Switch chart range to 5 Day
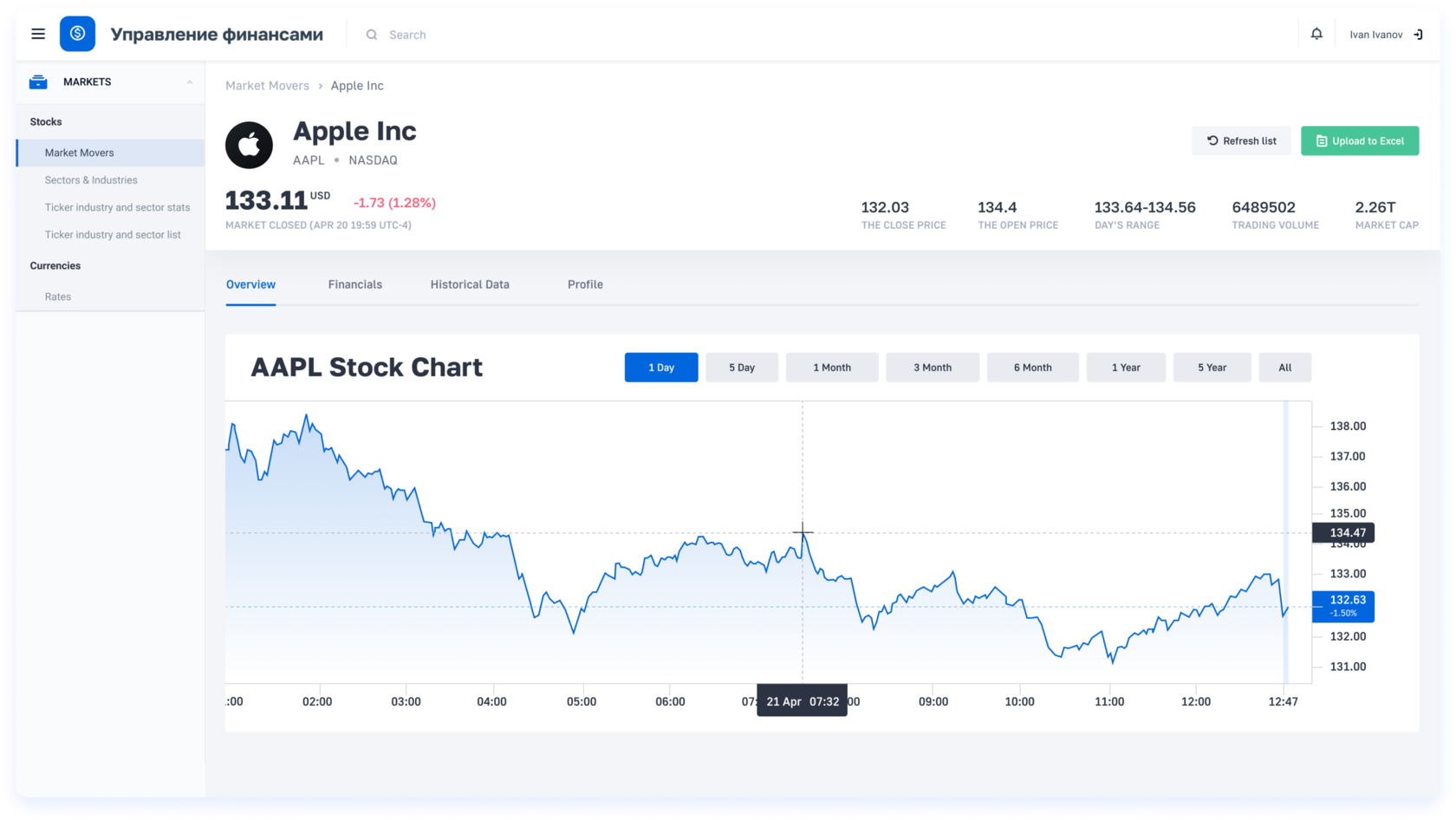This screenshot has height=821, width=1456. (741, 368)
